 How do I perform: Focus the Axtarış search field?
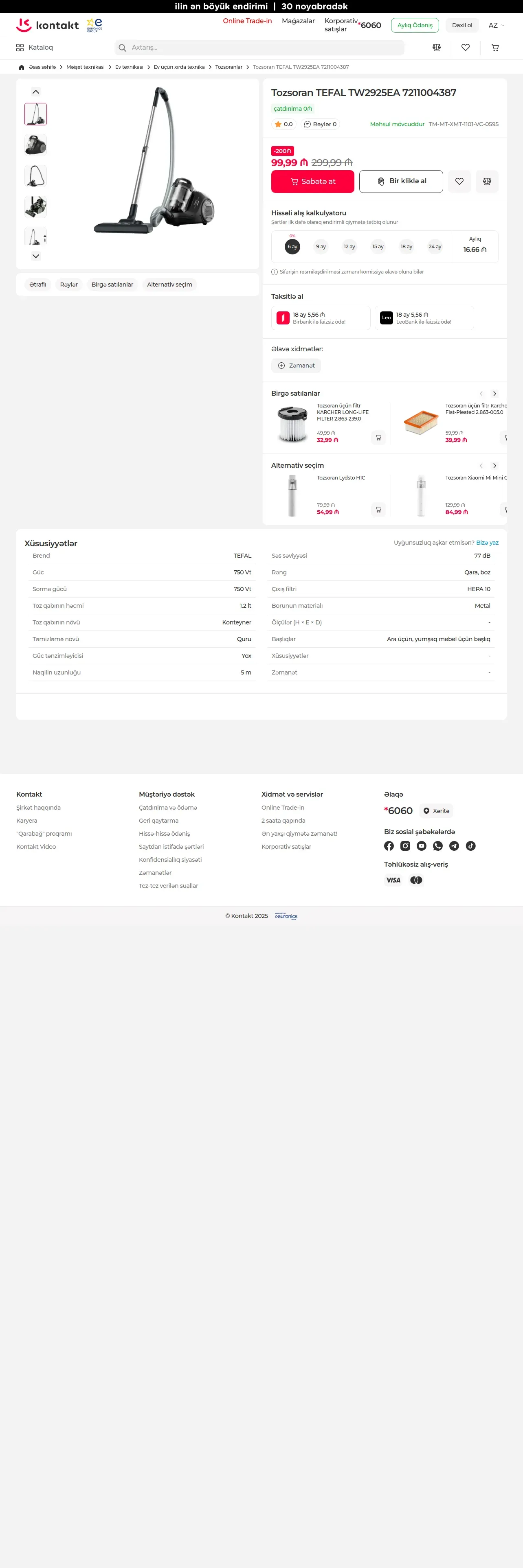259,48
